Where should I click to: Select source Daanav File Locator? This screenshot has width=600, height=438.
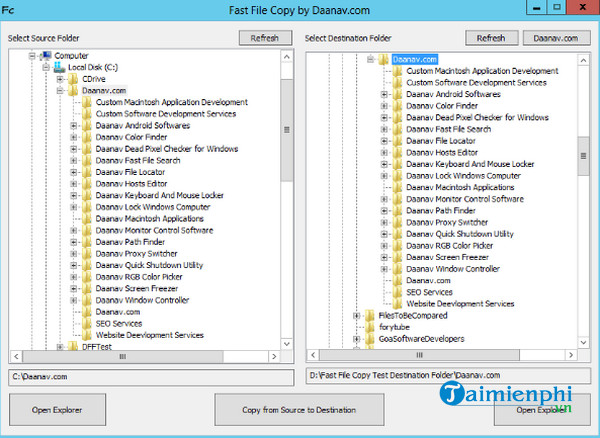tap(130, 172)
